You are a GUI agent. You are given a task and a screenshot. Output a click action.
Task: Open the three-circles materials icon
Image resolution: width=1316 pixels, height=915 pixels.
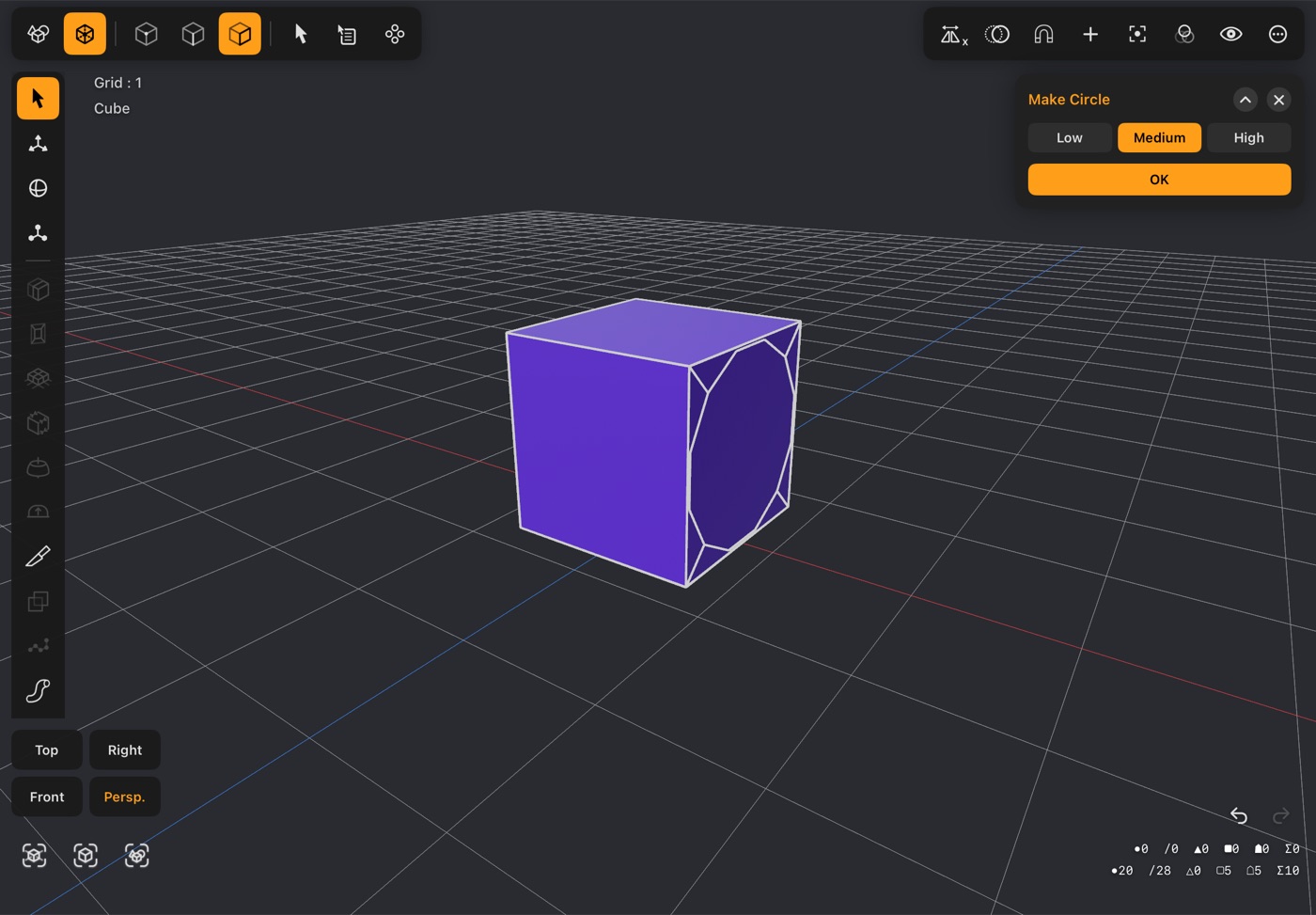tap(1184, 34)
